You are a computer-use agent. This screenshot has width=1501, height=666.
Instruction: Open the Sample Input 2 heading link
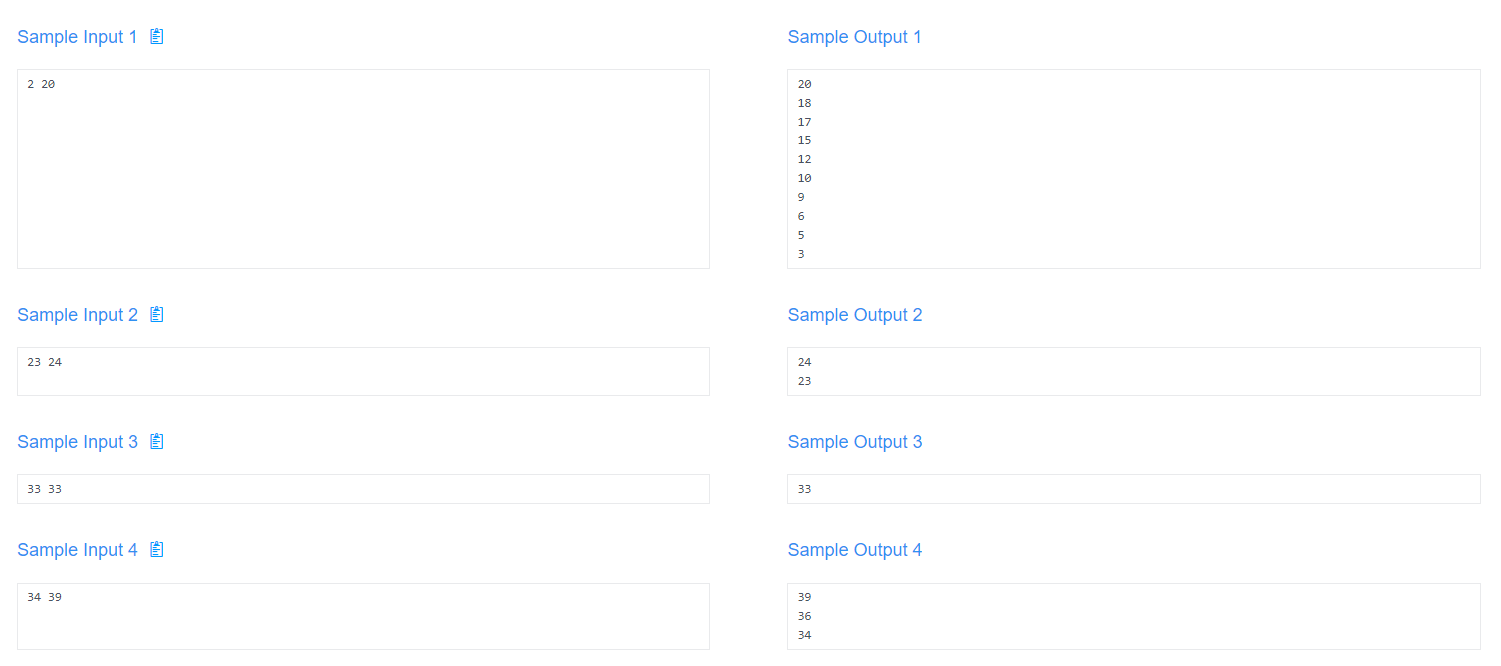pos(76,314)
